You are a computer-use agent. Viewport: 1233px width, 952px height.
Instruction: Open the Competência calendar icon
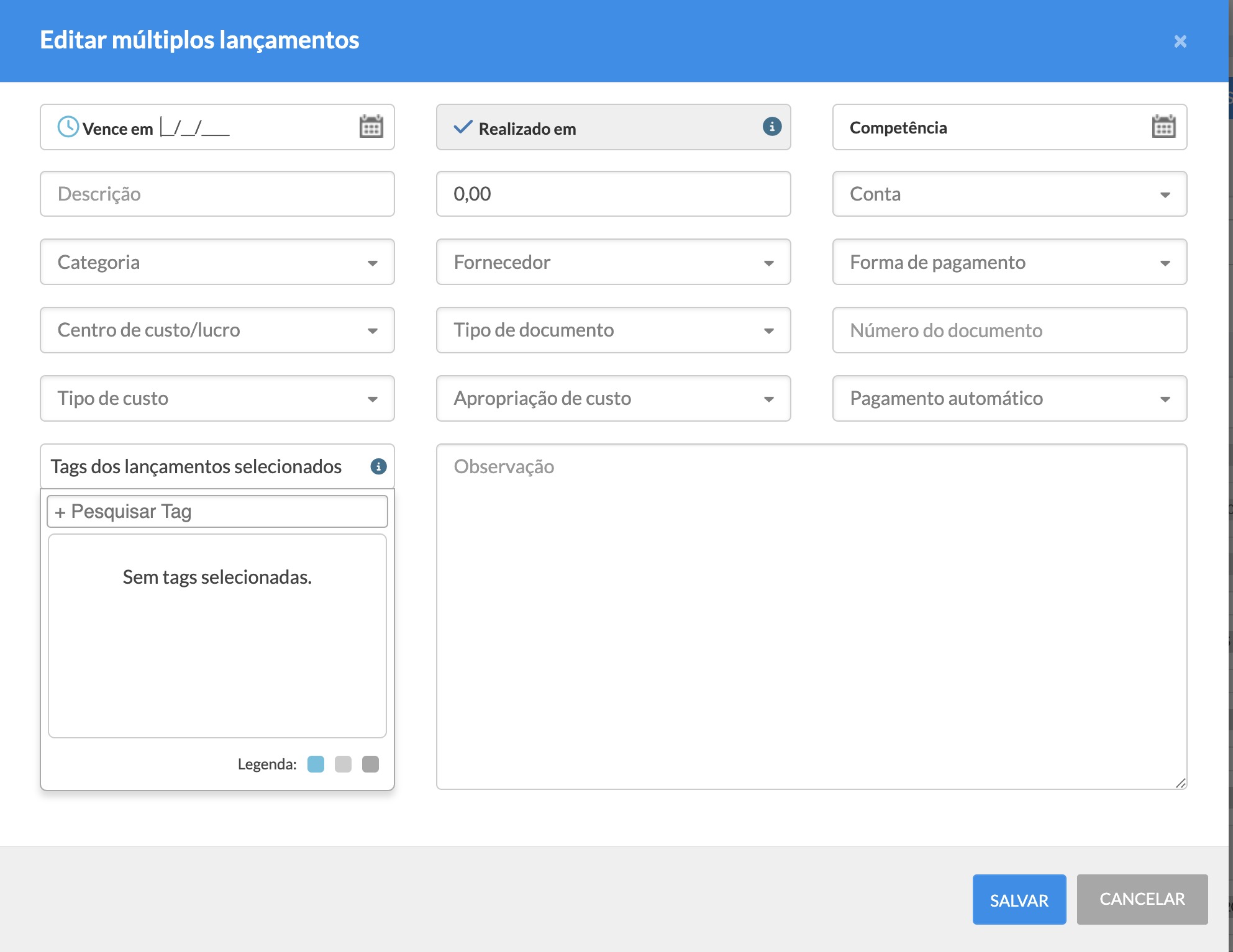click(1163, 127)
